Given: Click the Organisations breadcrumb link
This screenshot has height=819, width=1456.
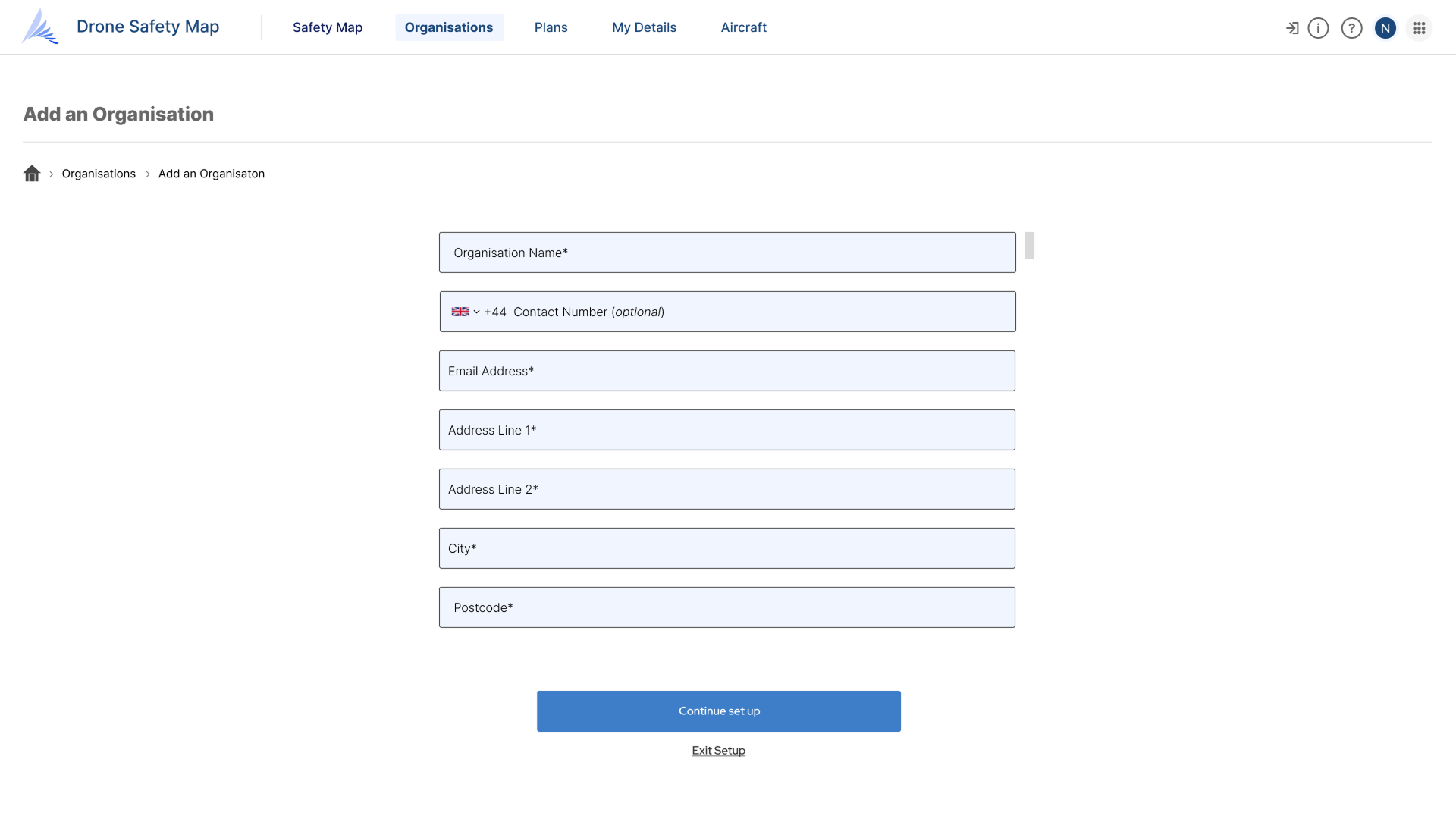Looking at the screenshot, I should point(99,174).
